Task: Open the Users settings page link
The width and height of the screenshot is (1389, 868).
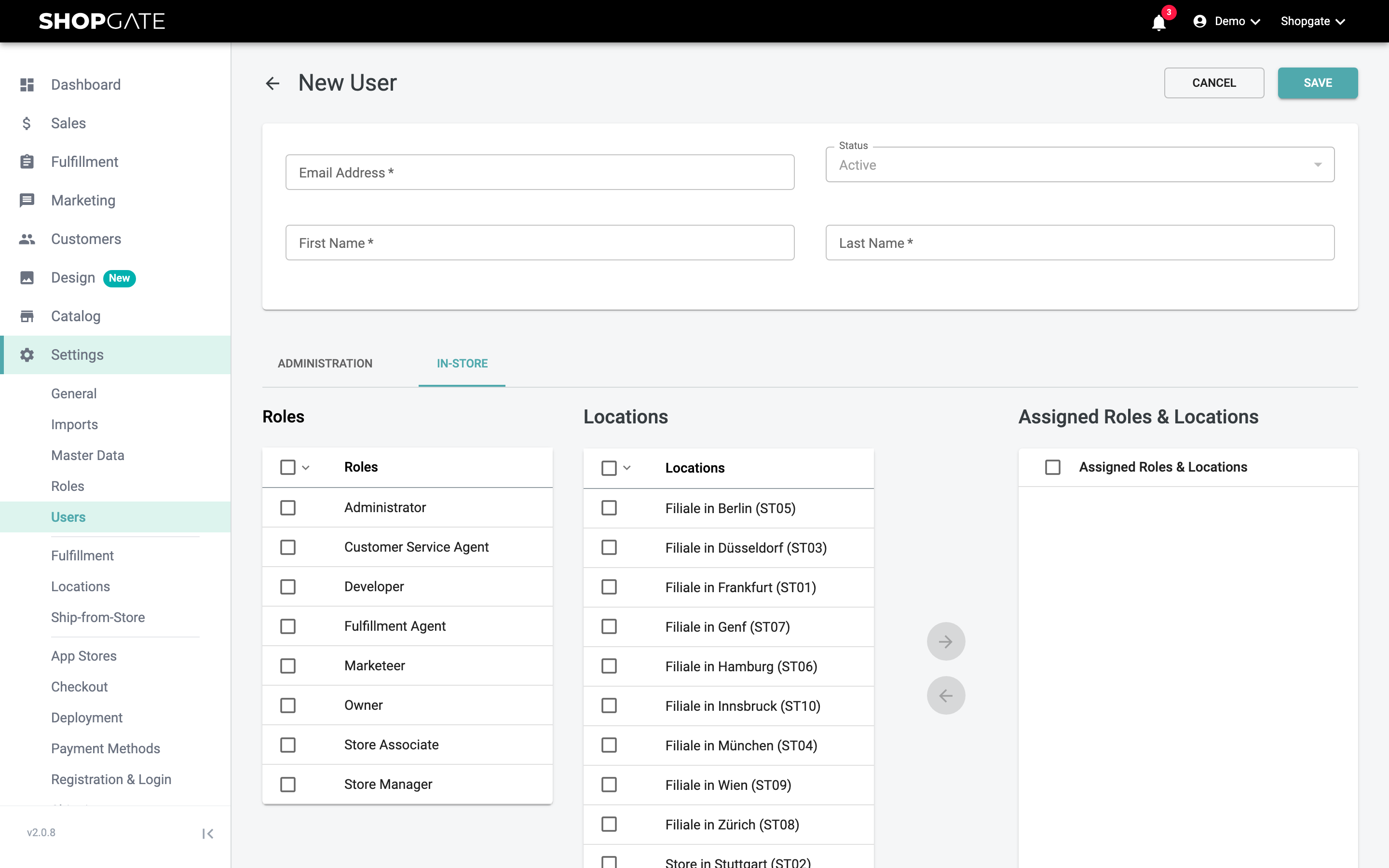Action: click(68, 517)
